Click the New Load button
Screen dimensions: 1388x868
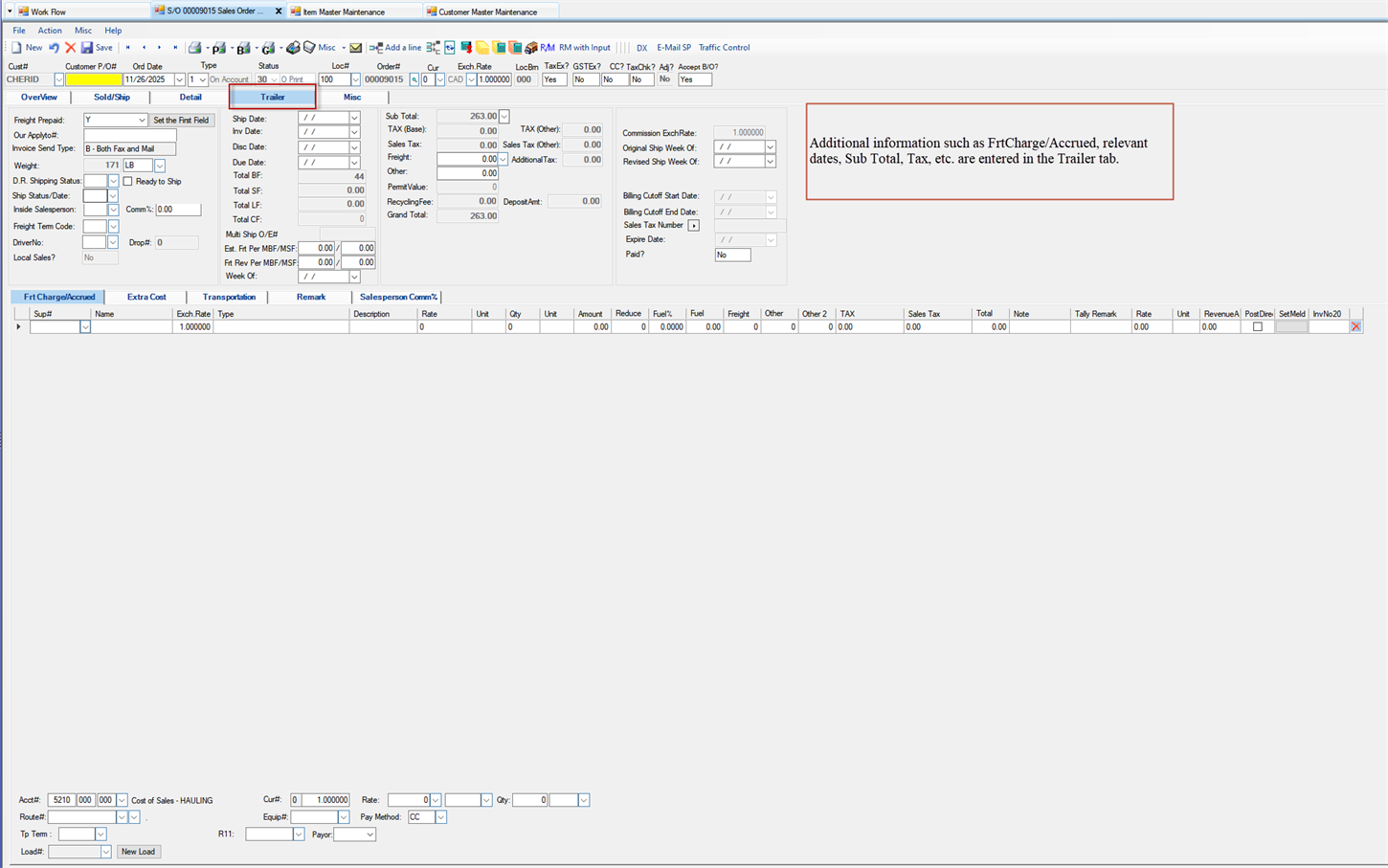coord(138,851)
